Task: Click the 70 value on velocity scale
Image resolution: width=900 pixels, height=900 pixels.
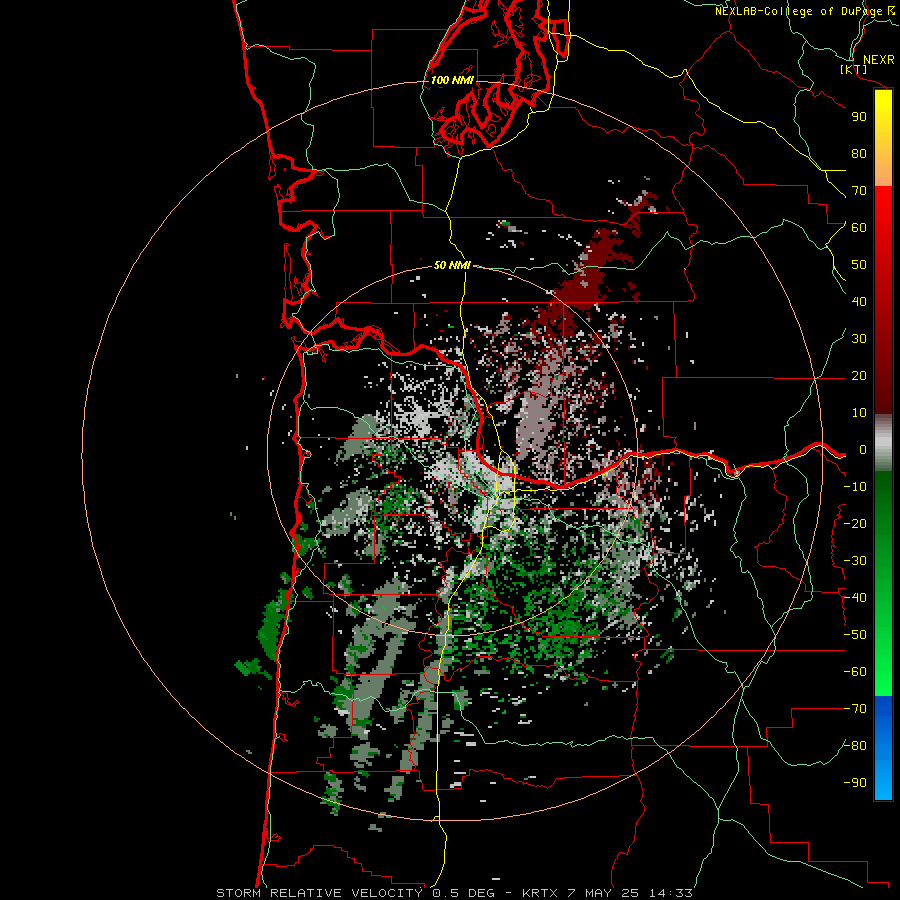Action: [x=859, y=191]
